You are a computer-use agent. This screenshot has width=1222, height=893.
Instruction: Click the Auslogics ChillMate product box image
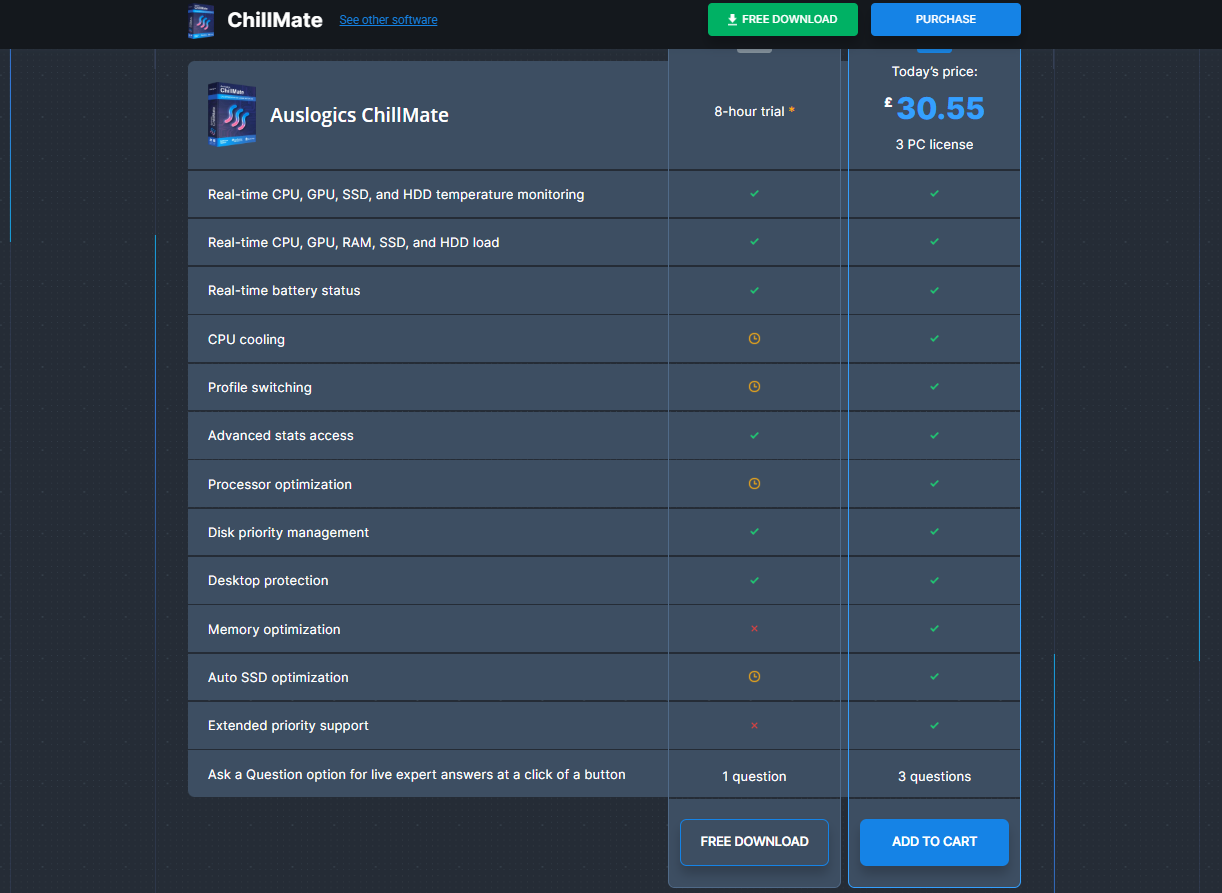tap(231, 114)
